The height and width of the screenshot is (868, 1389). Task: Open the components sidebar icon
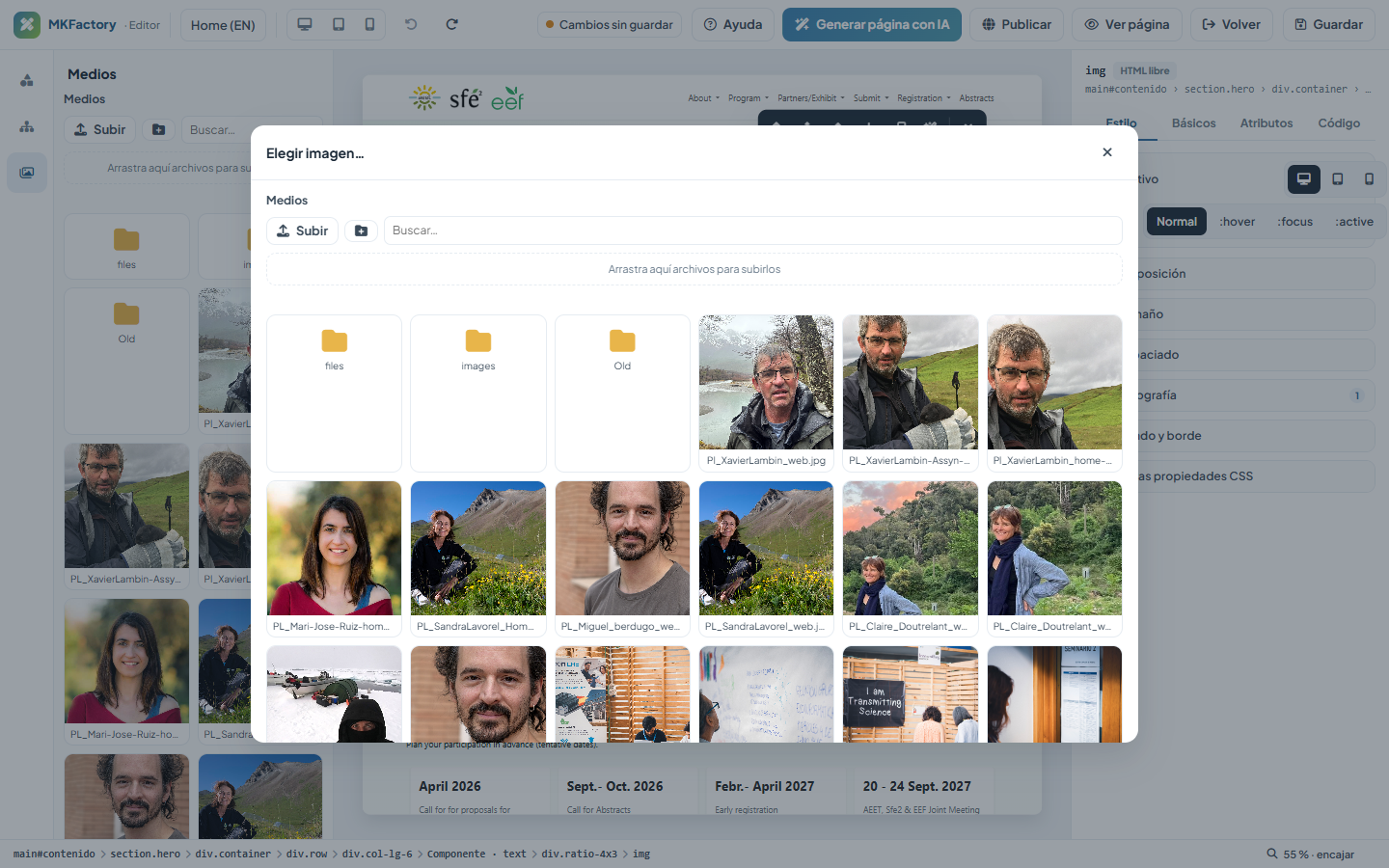tap(27, 80)
